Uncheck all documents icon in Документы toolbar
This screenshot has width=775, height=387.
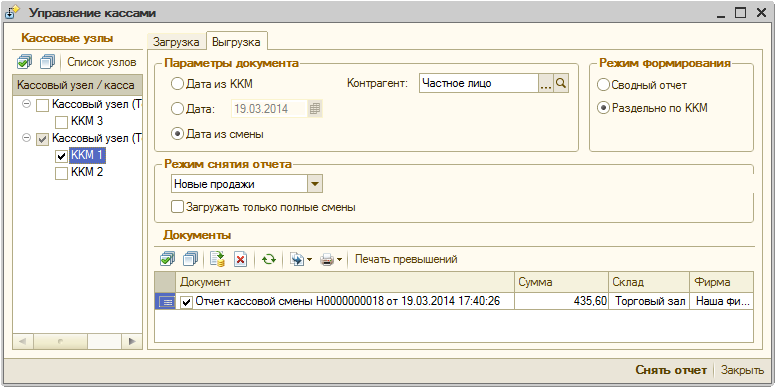tap(190, 259)
